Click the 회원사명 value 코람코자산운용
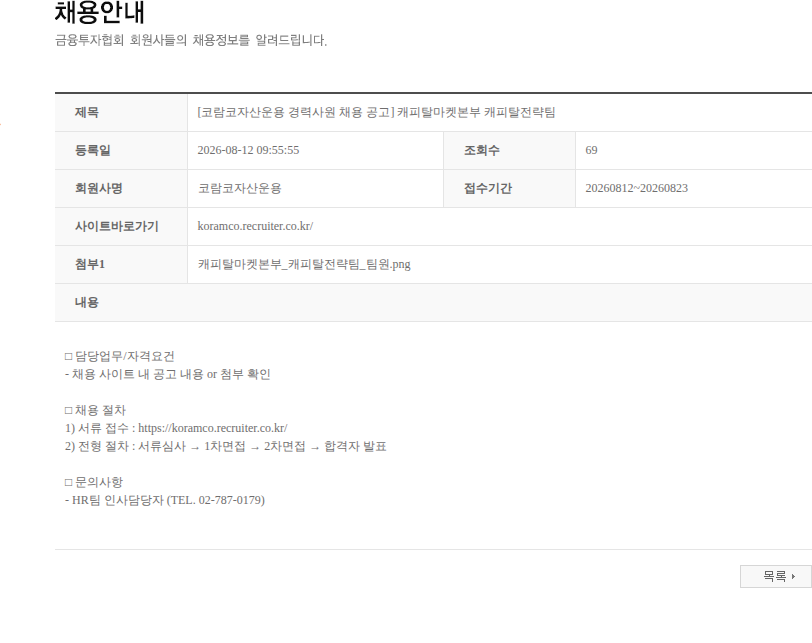Image resolution: width=812 pixels, height=643 pixels. (240, 188)
